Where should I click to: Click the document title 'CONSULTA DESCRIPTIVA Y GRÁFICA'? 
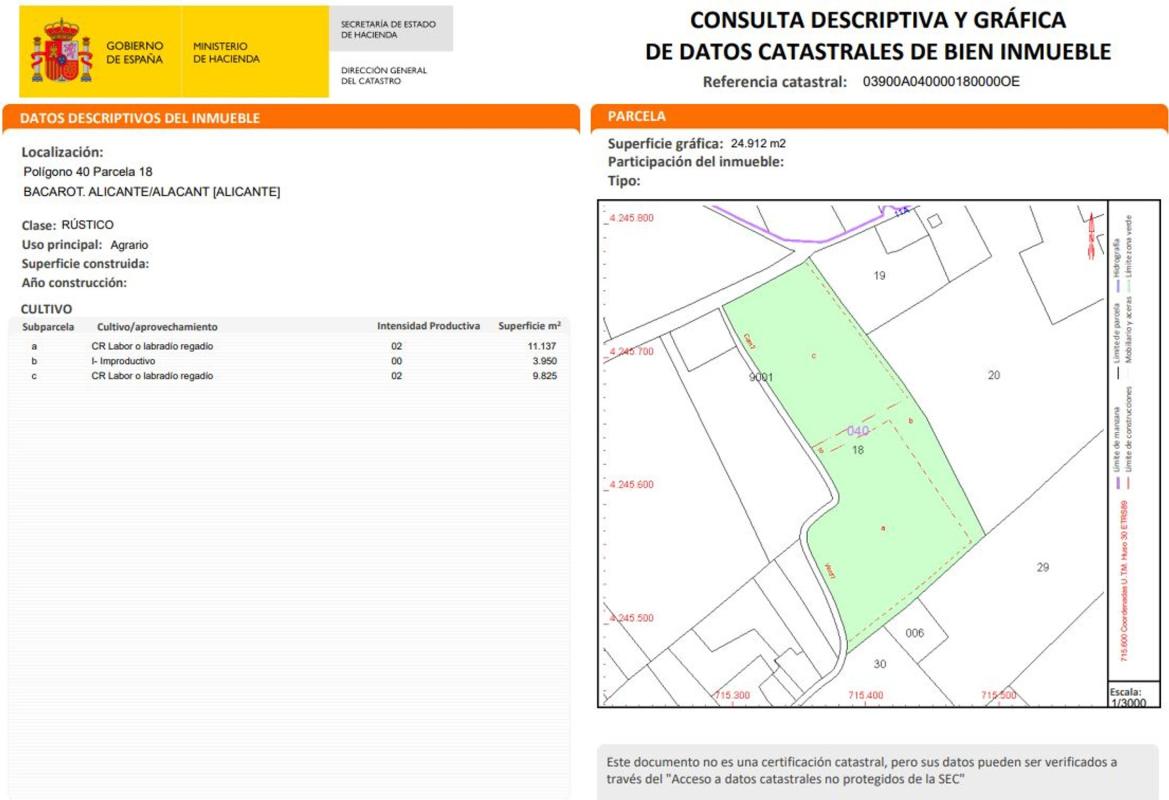point(877,20)
